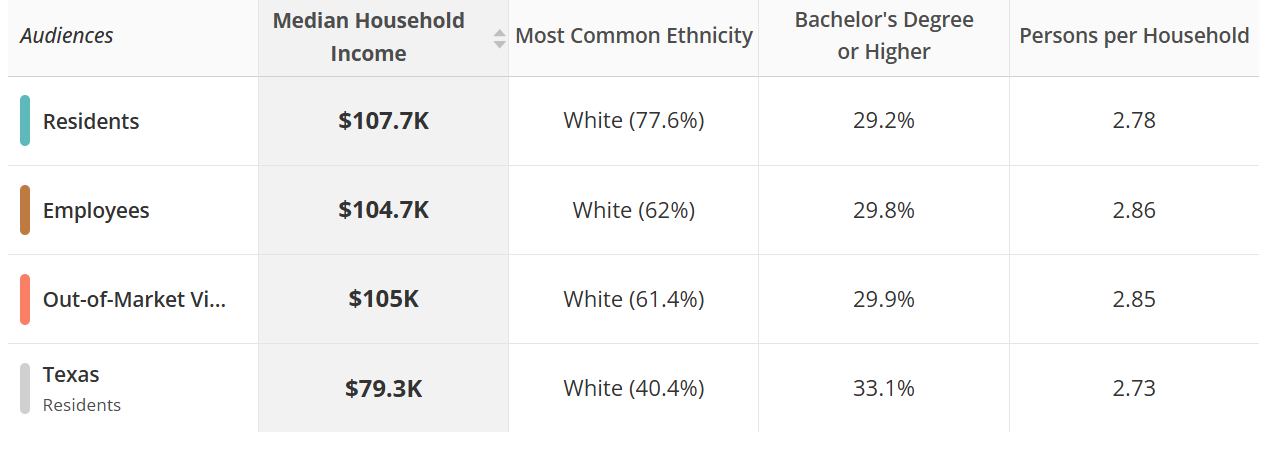Select the Employees audience row label
Viewport: 1288px width, 453px height.
[x=96, y=211]
